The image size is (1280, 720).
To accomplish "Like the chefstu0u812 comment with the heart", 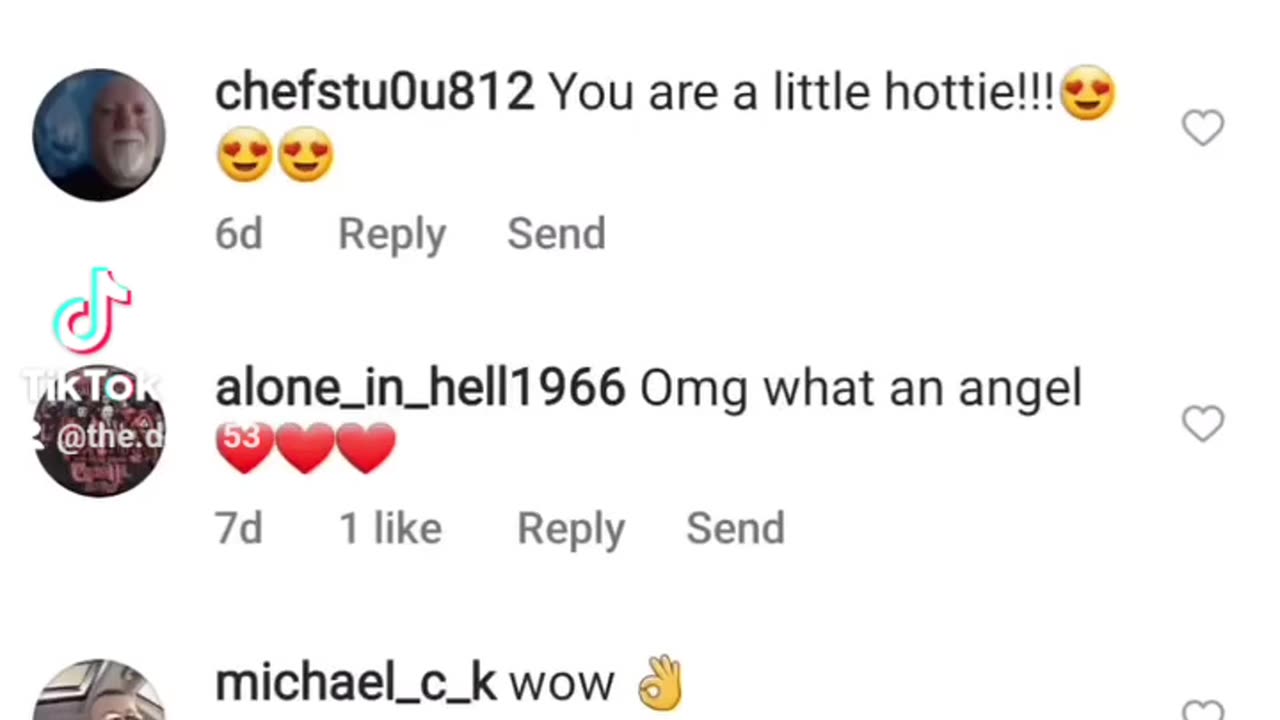I will pos(1202,128).
